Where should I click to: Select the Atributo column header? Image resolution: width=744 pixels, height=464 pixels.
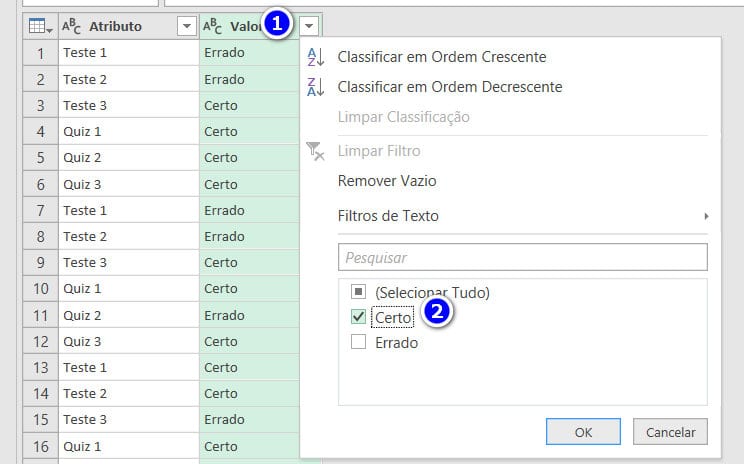point(129,26)
